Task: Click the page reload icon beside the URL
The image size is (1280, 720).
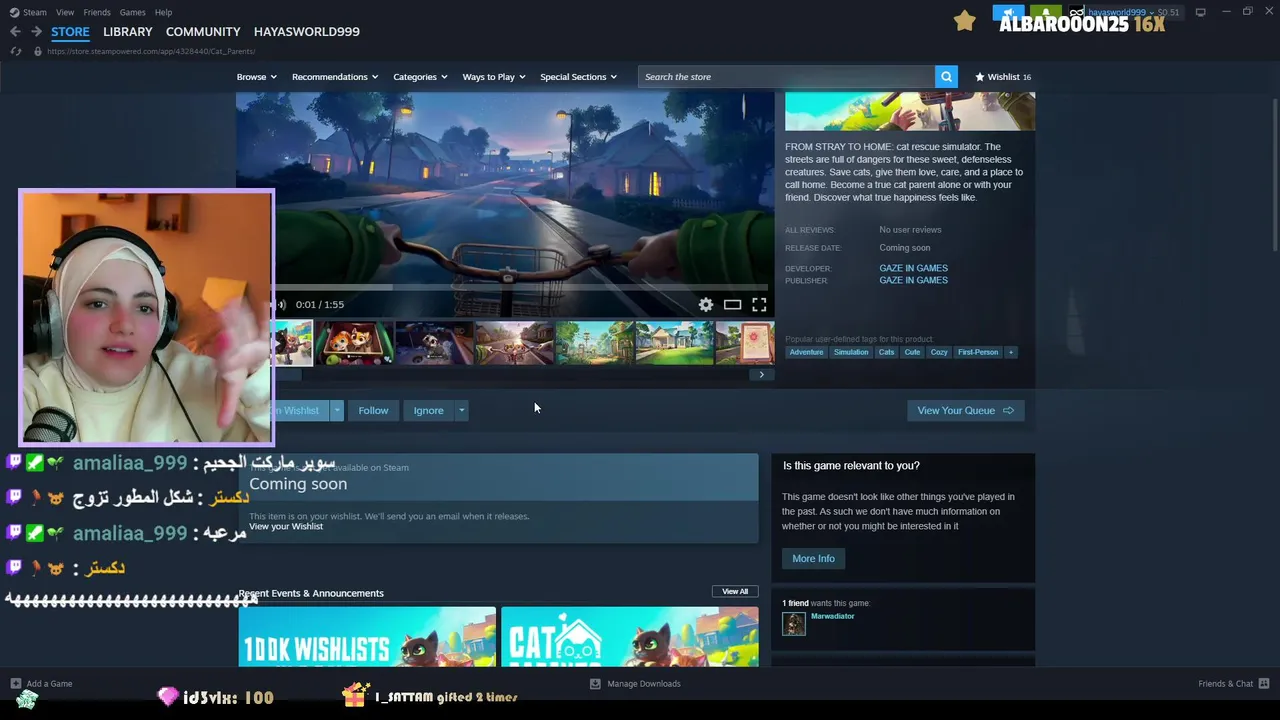Action: pyautogui.click(x=15, y=51)
